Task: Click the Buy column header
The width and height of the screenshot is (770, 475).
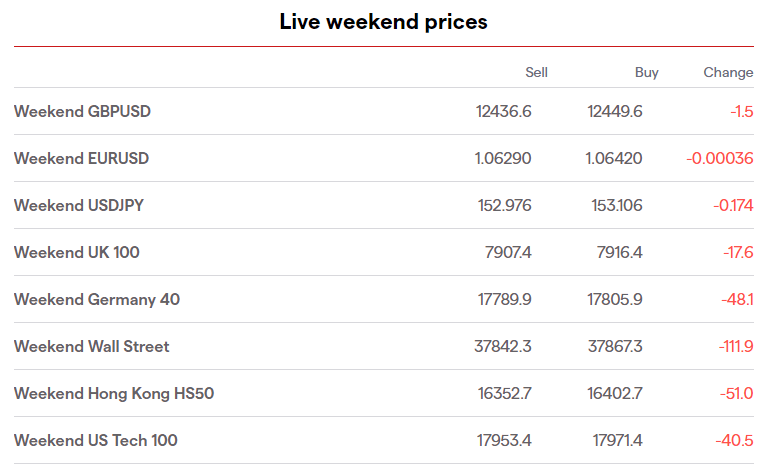Action: (x=647, y=72)
